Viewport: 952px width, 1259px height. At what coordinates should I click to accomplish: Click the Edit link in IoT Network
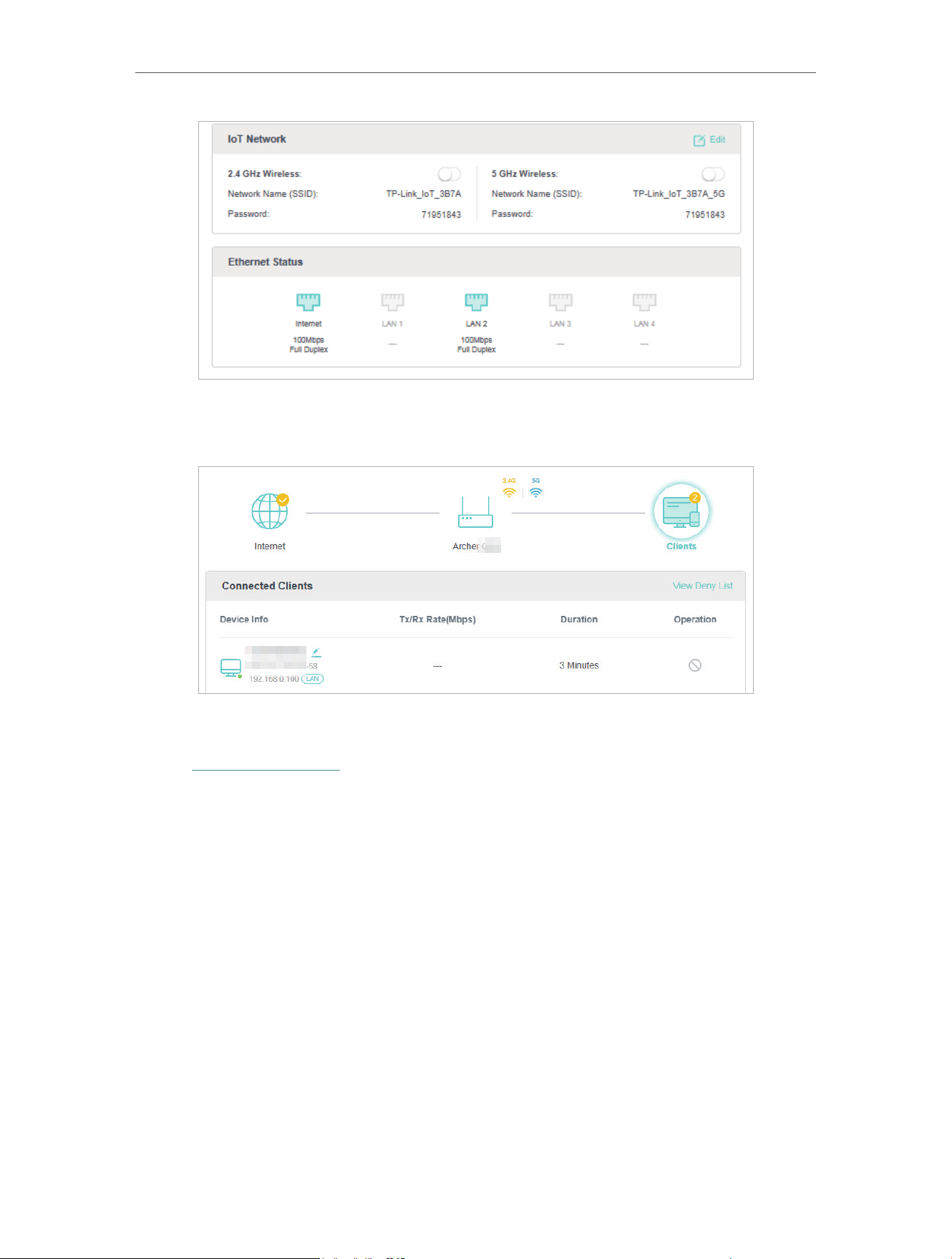tap(717, 140)
